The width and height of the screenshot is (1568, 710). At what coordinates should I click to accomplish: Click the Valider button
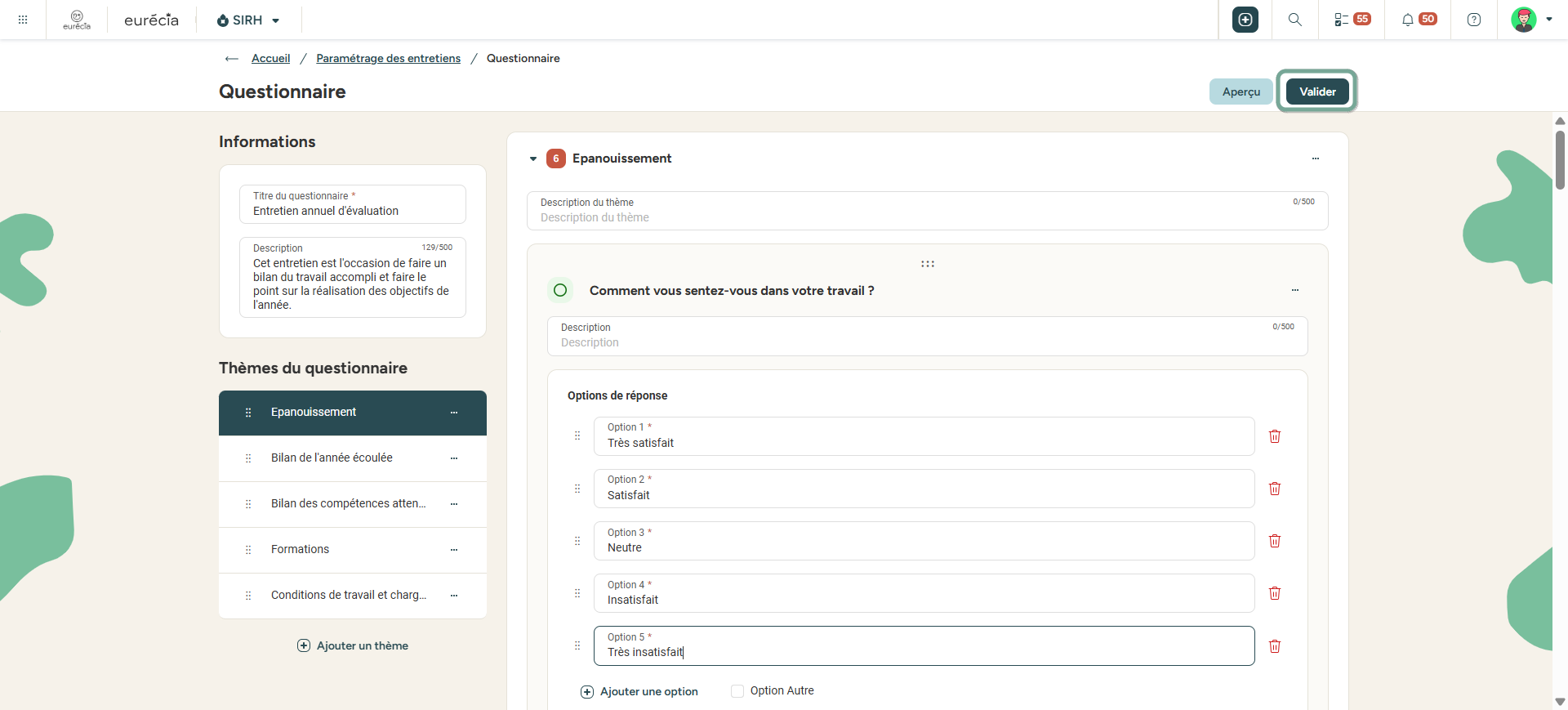tap(1317, 92)
